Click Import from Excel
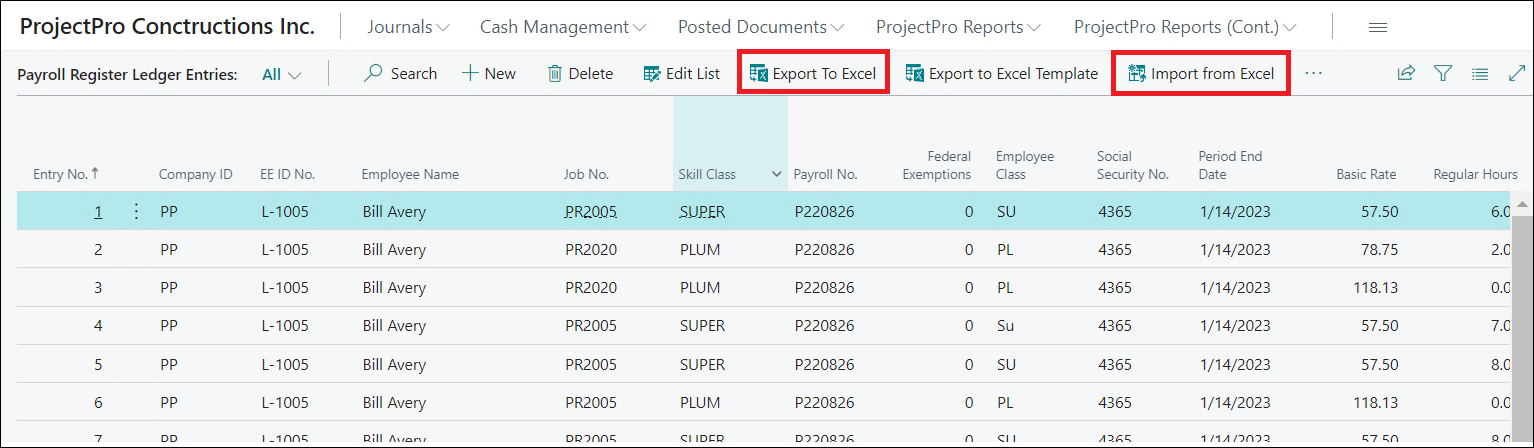 pos(1200,74)
